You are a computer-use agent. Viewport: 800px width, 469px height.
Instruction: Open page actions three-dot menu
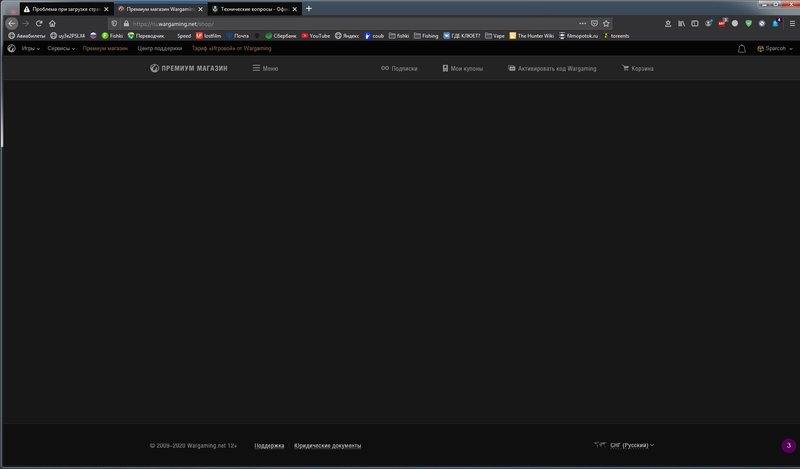[582, 23]
